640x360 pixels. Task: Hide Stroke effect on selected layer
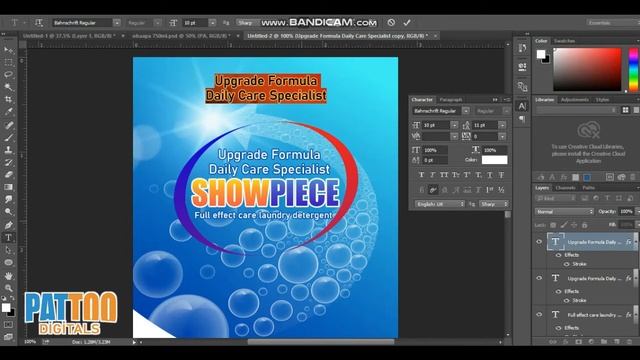[567, 264]
